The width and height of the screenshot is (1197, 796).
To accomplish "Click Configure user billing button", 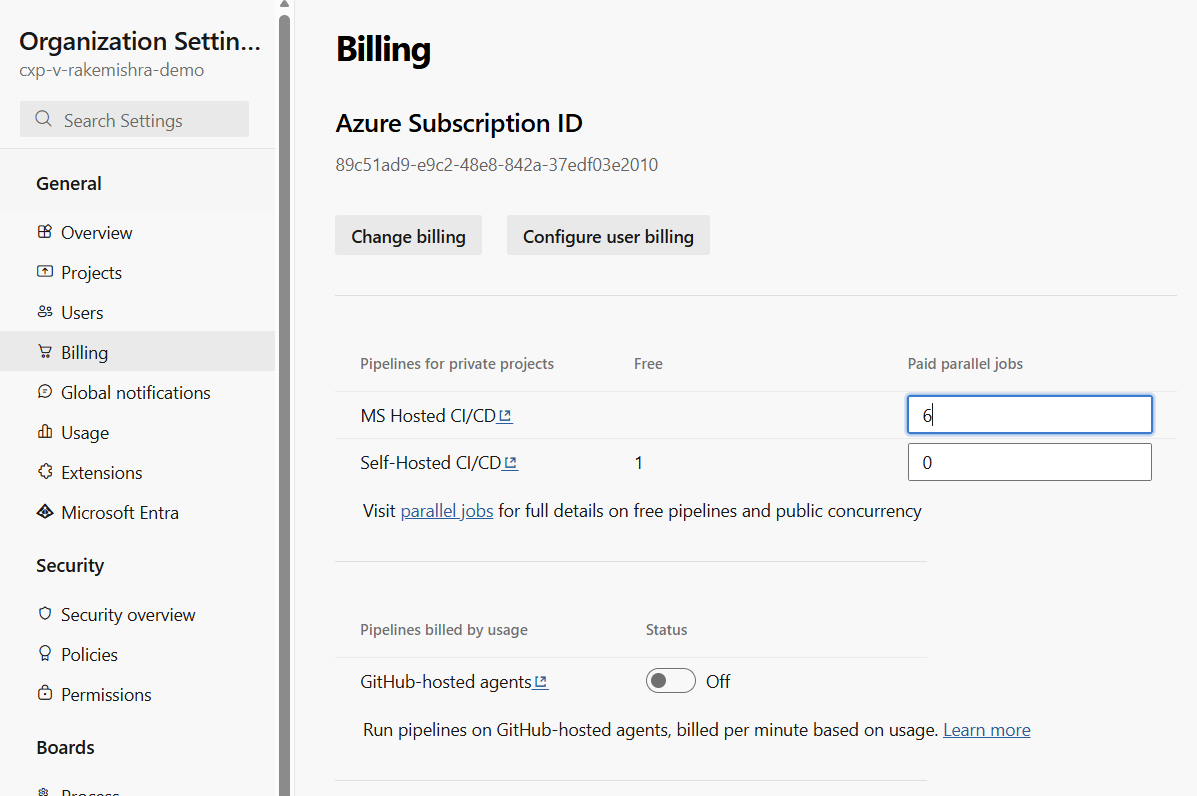I will point(608,236).
